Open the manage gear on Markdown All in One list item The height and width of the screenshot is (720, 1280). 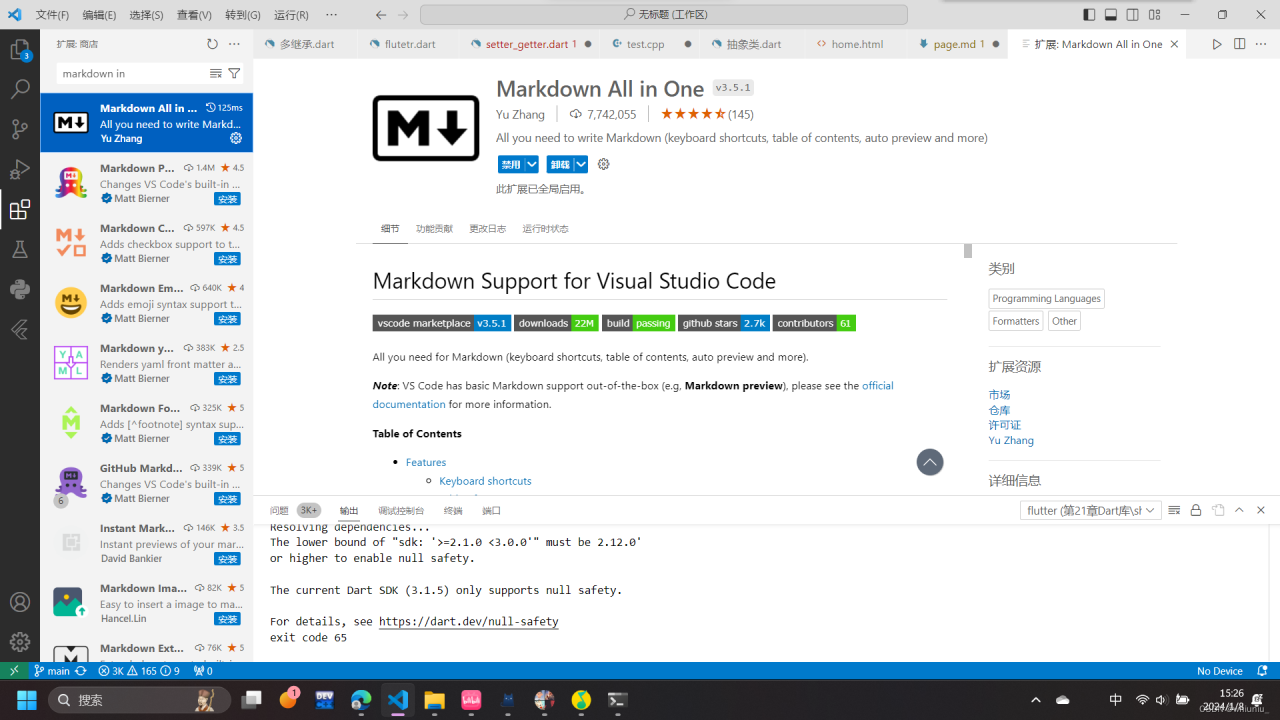(x=236, y=138)
